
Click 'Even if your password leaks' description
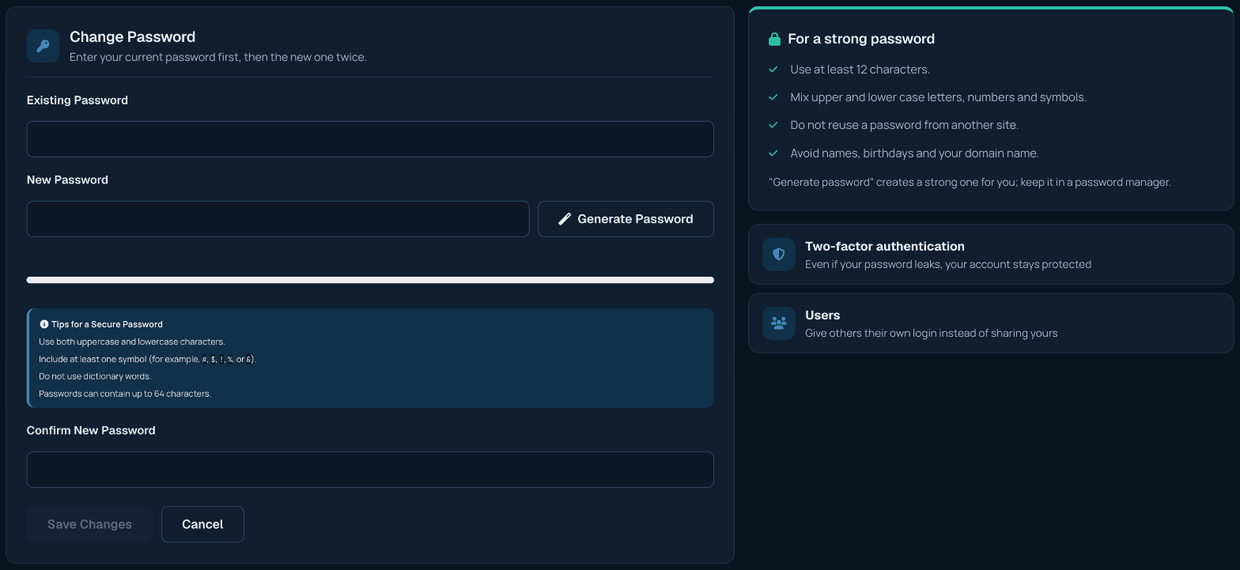948,264
